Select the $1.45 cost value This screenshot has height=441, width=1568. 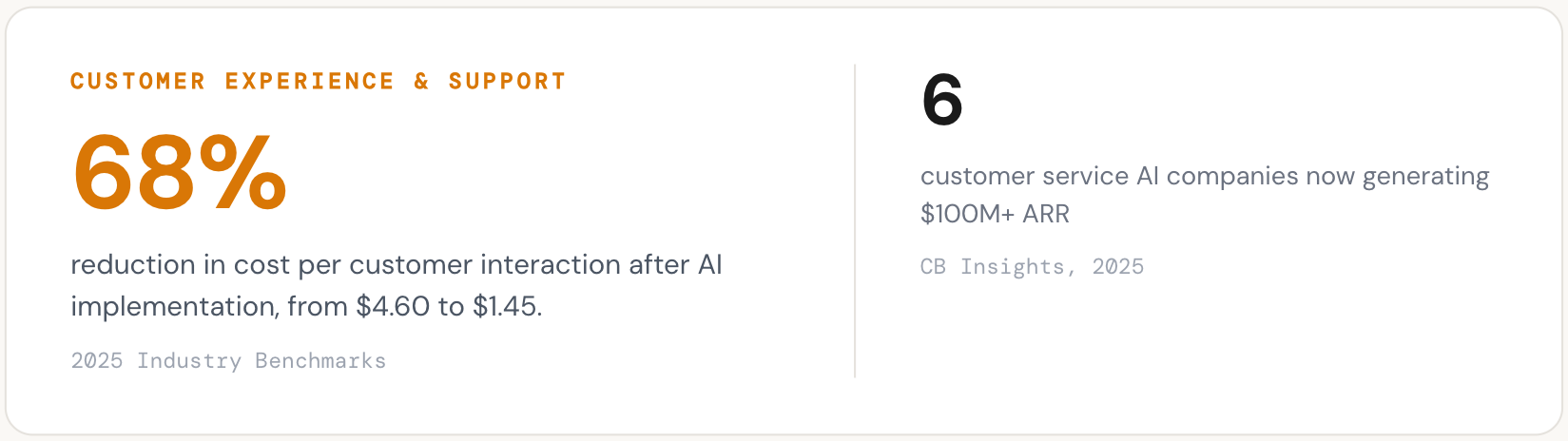click(506, 307)
